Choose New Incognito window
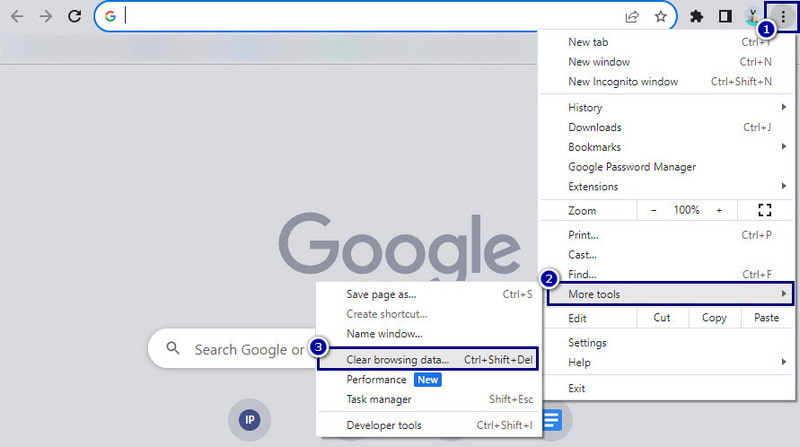 (x=623, y=82)
